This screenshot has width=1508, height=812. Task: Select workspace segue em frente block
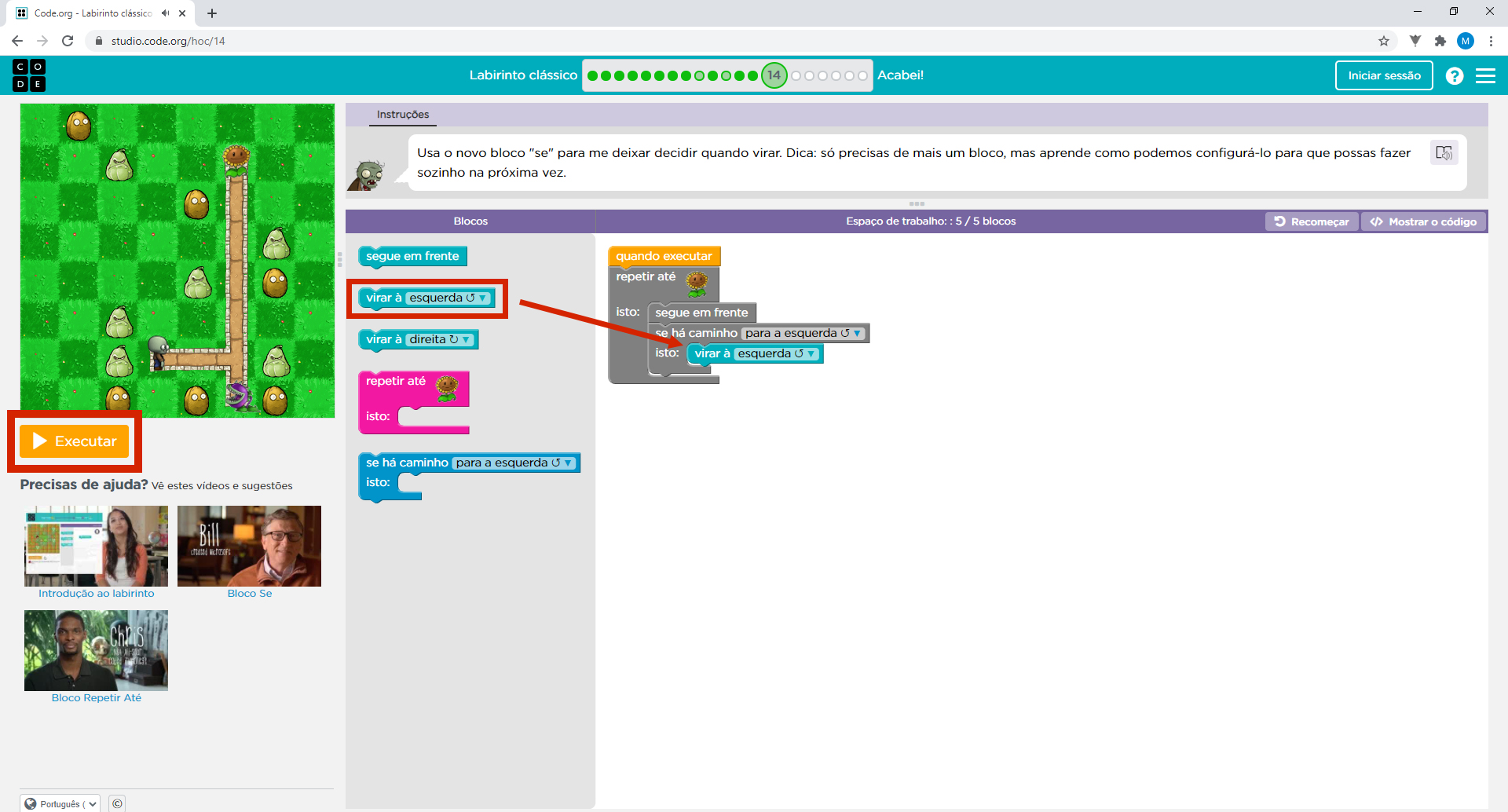coord(701,313)
